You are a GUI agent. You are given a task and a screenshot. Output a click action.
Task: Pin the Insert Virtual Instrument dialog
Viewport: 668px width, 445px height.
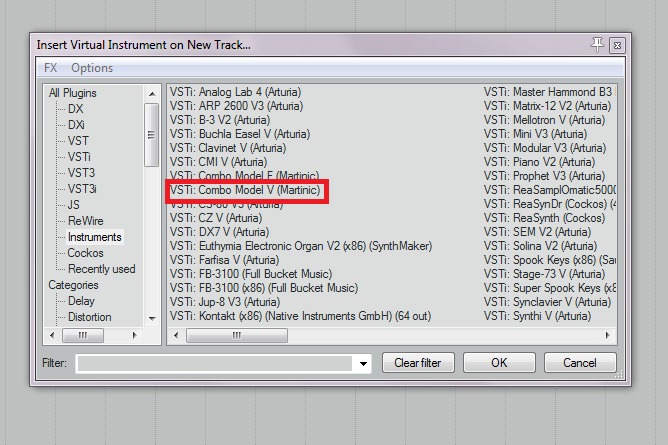[x=598, y=45]
